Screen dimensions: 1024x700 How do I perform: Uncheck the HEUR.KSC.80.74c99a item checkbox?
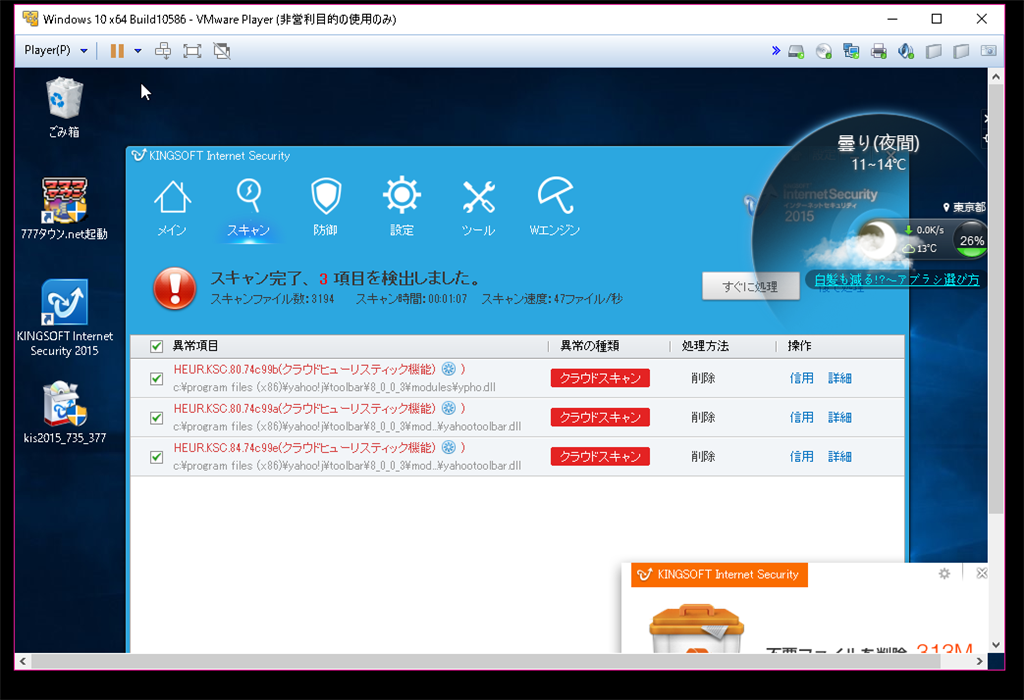(156, 417)
